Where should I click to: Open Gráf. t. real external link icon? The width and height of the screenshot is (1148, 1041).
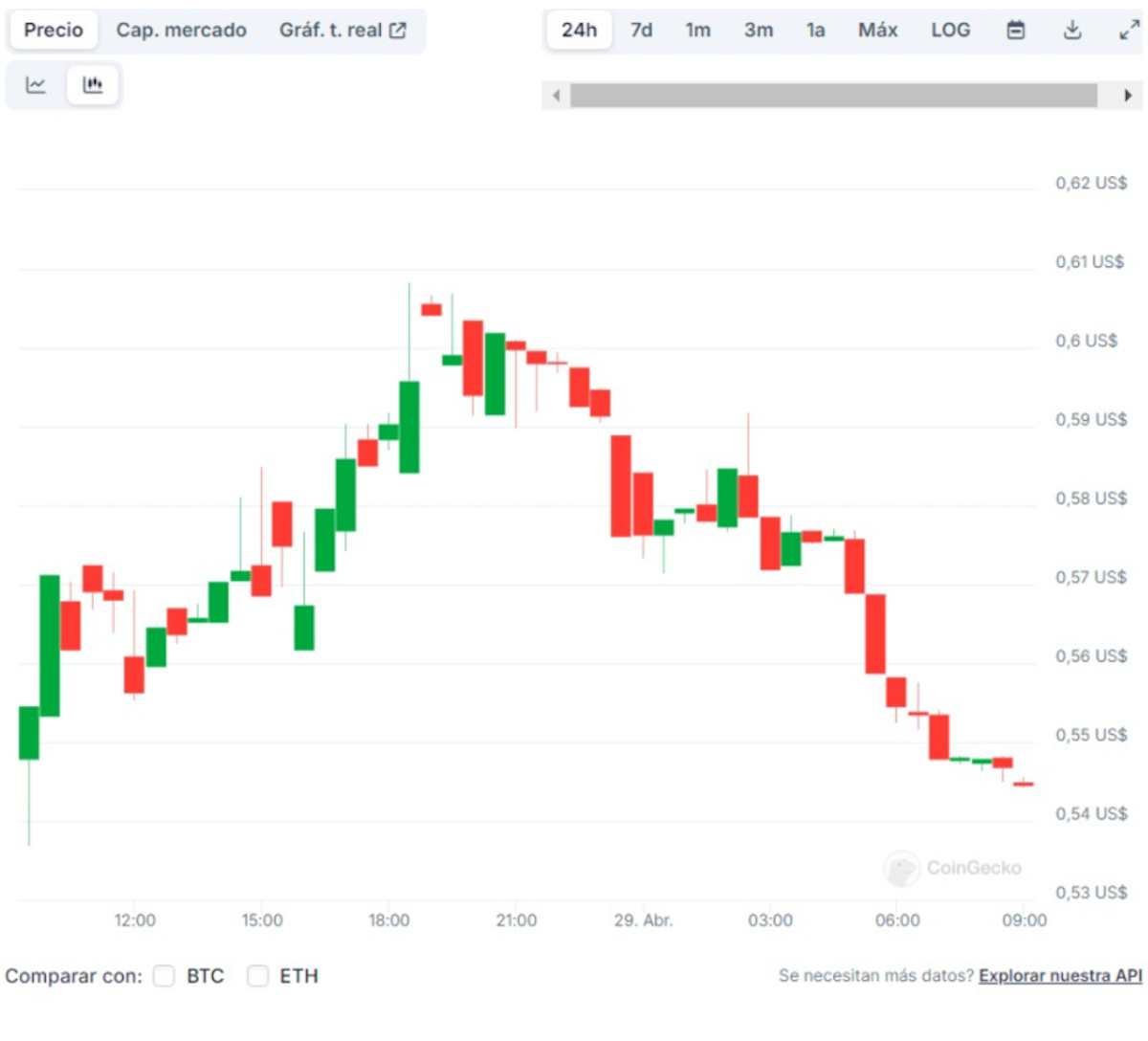click(400, 29)
